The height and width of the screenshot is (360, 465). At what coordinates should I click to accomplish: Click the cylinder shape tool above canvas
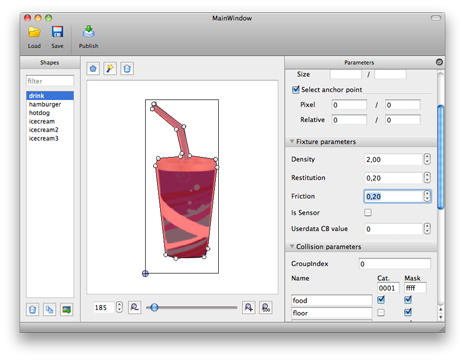point(127,69)
